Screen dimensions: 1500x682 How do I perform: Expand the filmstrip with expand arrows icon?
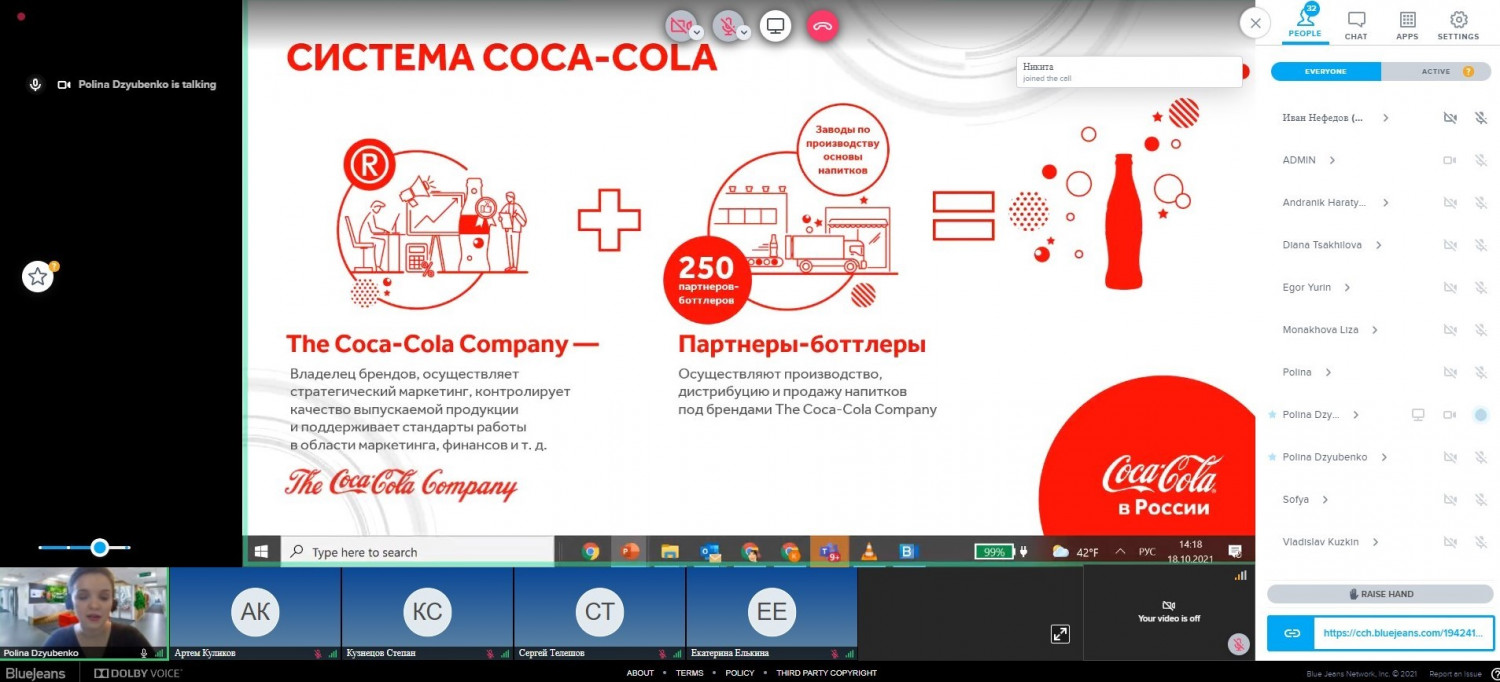1060,633
